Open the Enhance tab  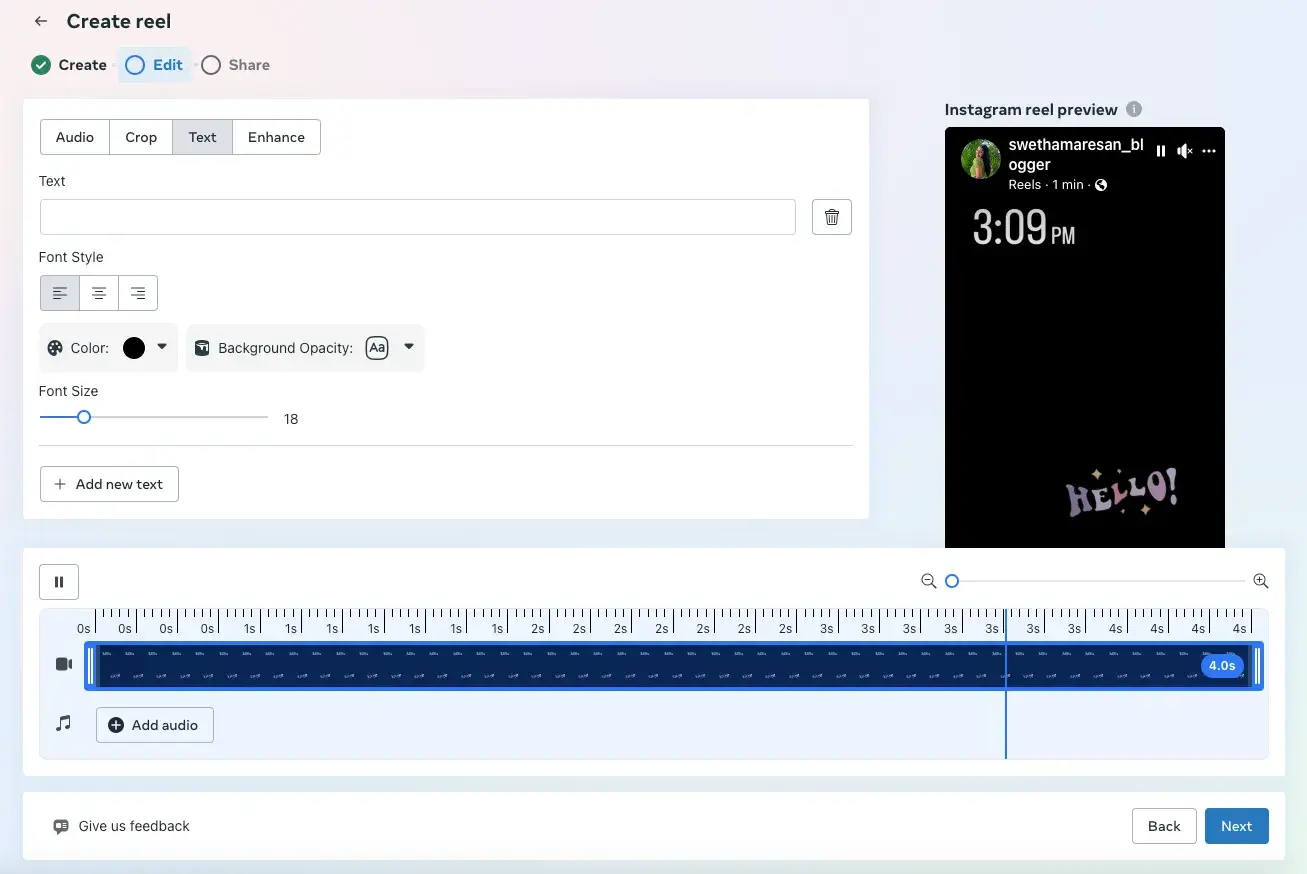tap(276, 137)
